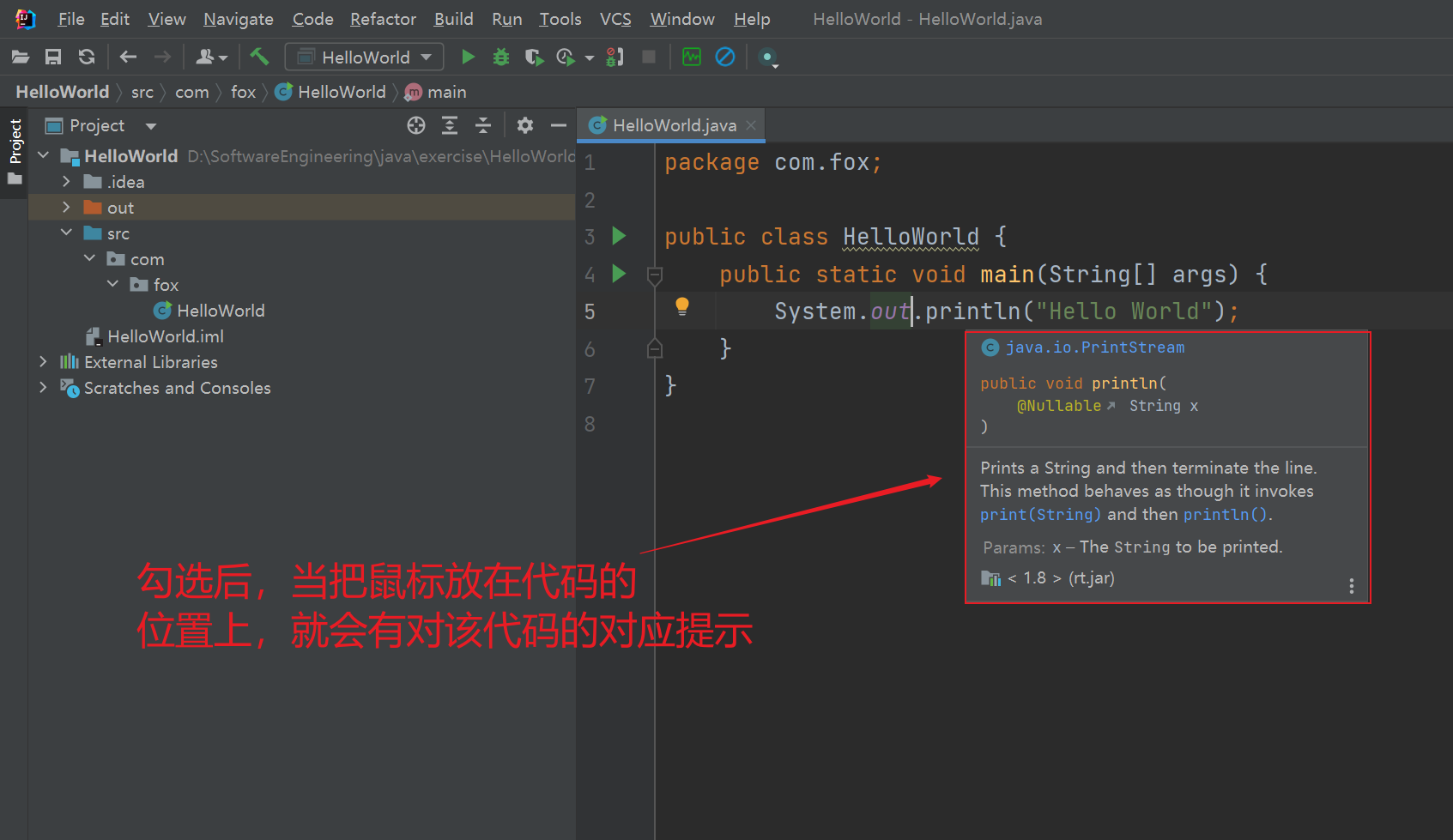Viewport: 1453px width, 840px height.
Task: Click the fox breadcrumb
Action: pos(244,92)
